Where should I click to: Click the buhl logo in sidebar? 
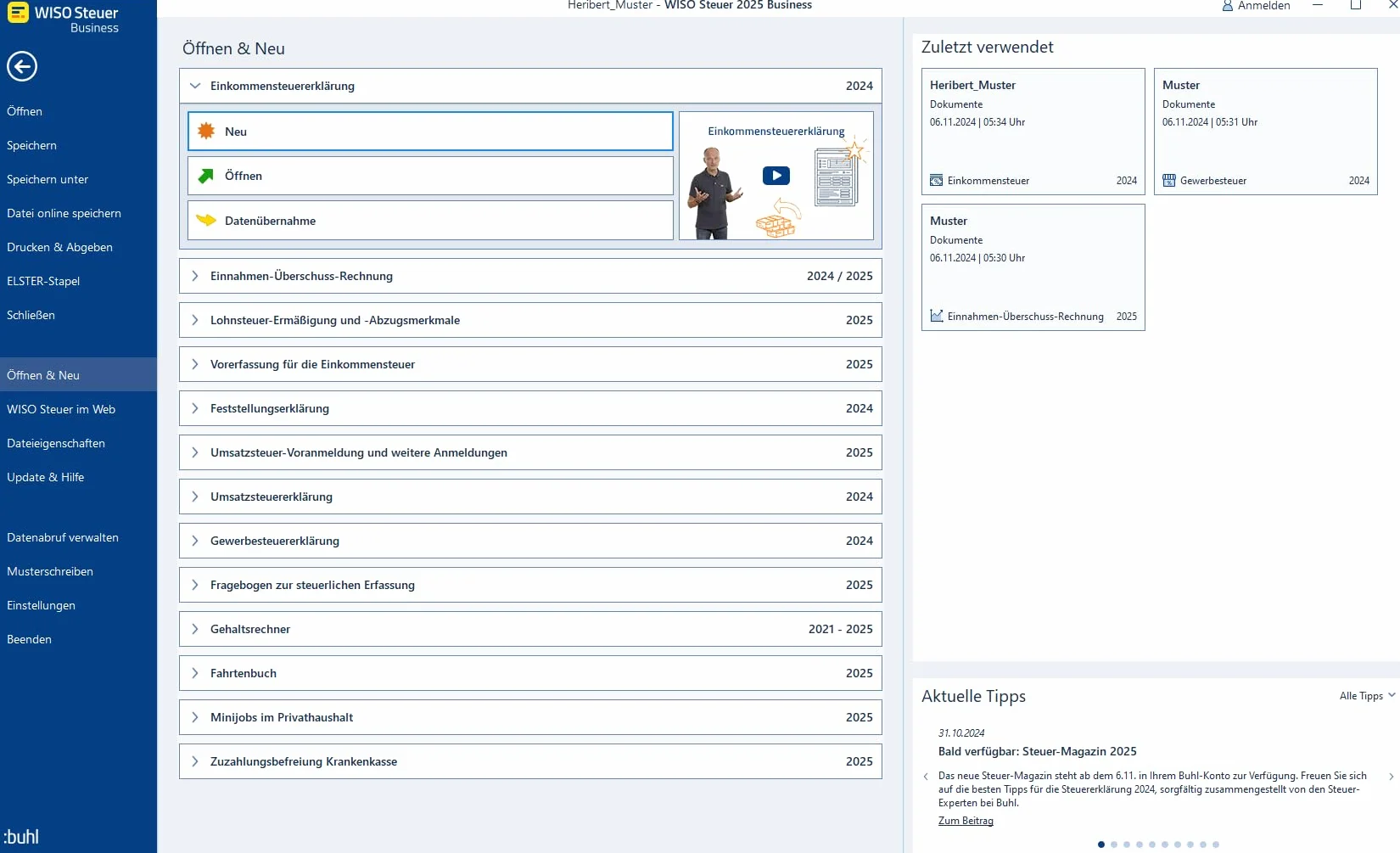21,837
